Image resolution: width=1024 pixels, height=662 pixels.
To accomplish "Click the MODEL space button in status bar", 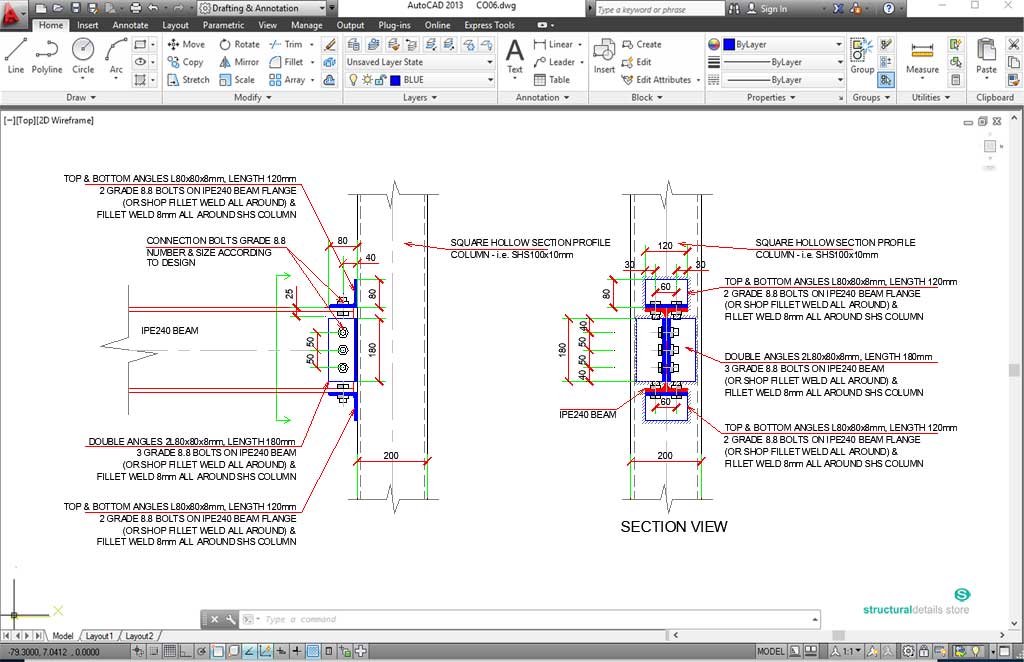I will coord(771,651).
